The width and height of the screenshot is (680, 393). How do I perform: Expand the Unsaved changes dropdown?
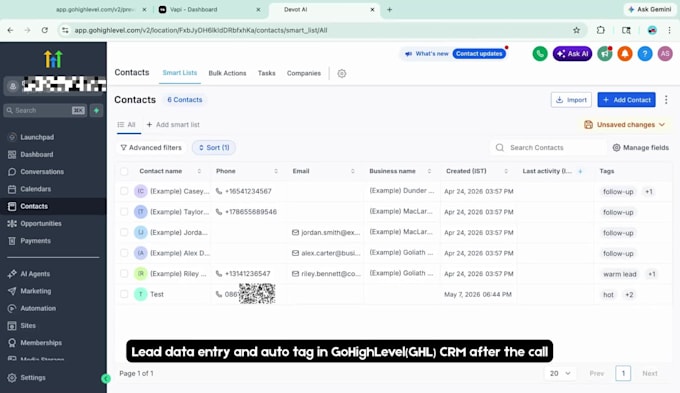[x=624, y=125]
